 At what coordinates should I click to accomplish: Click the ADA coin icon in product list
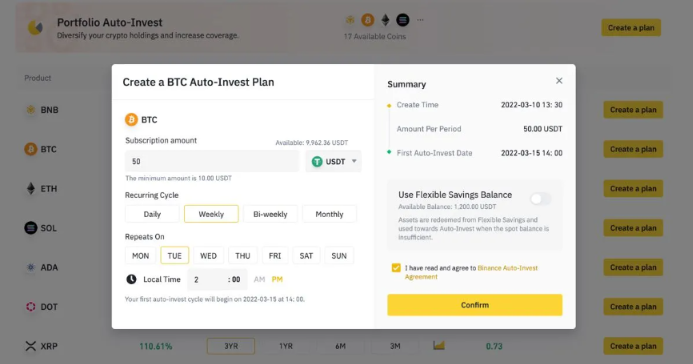click(x=30, y=267)
